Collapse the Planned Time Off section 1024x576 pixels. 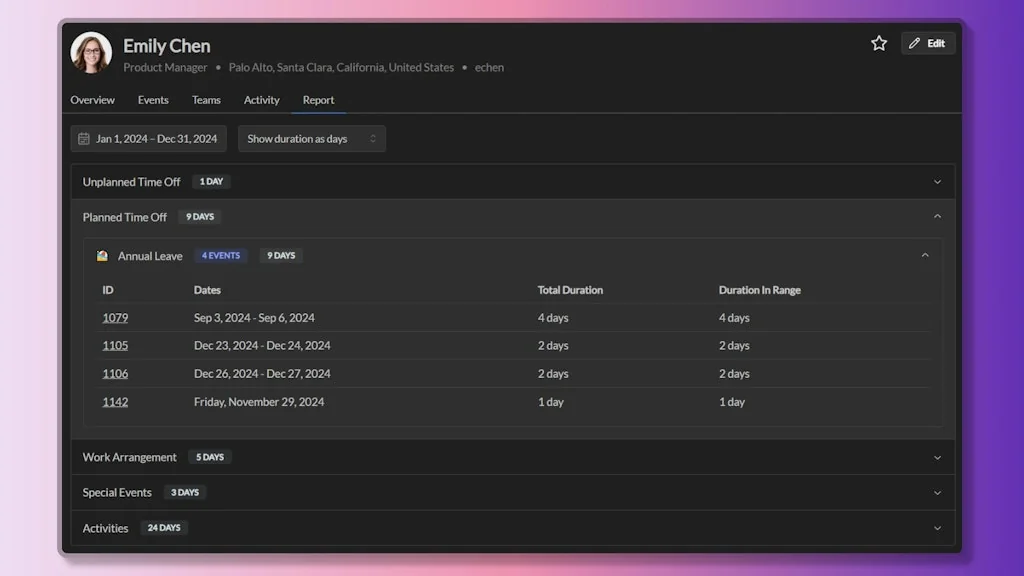(937, 216)
